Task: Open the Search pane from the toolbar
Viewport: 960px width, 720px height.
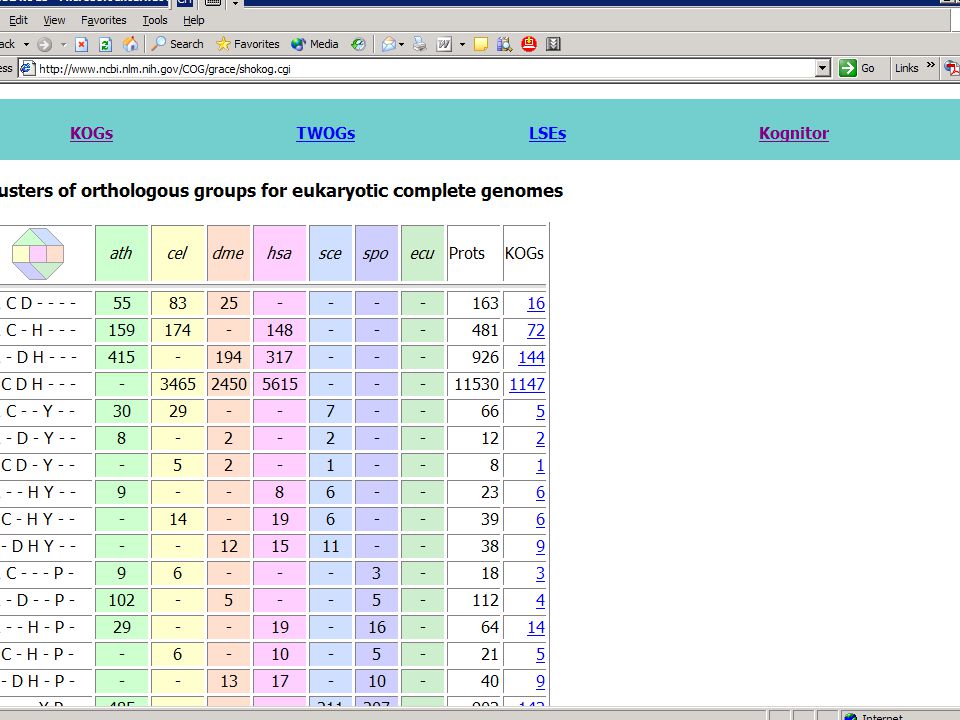Action: point(178,44)
